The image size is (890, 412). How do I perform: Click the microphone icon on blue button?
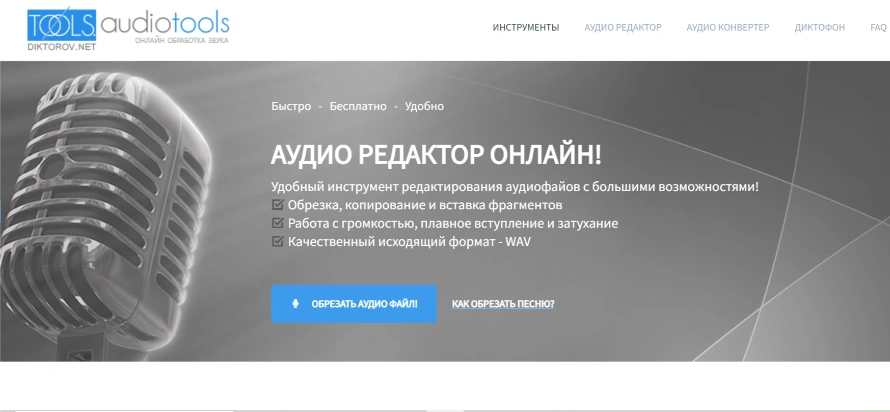(x=295, y=304)
